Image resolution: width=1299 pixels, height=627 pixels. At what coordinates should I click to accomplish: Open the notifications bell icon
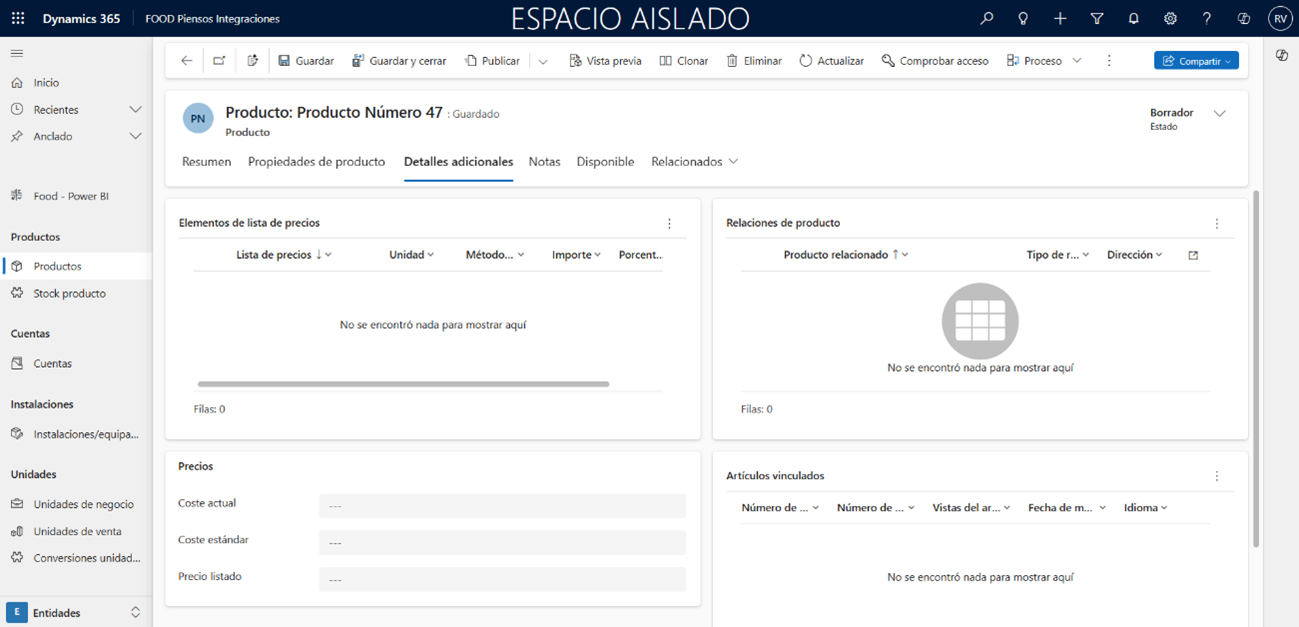tap(1133, 18)
